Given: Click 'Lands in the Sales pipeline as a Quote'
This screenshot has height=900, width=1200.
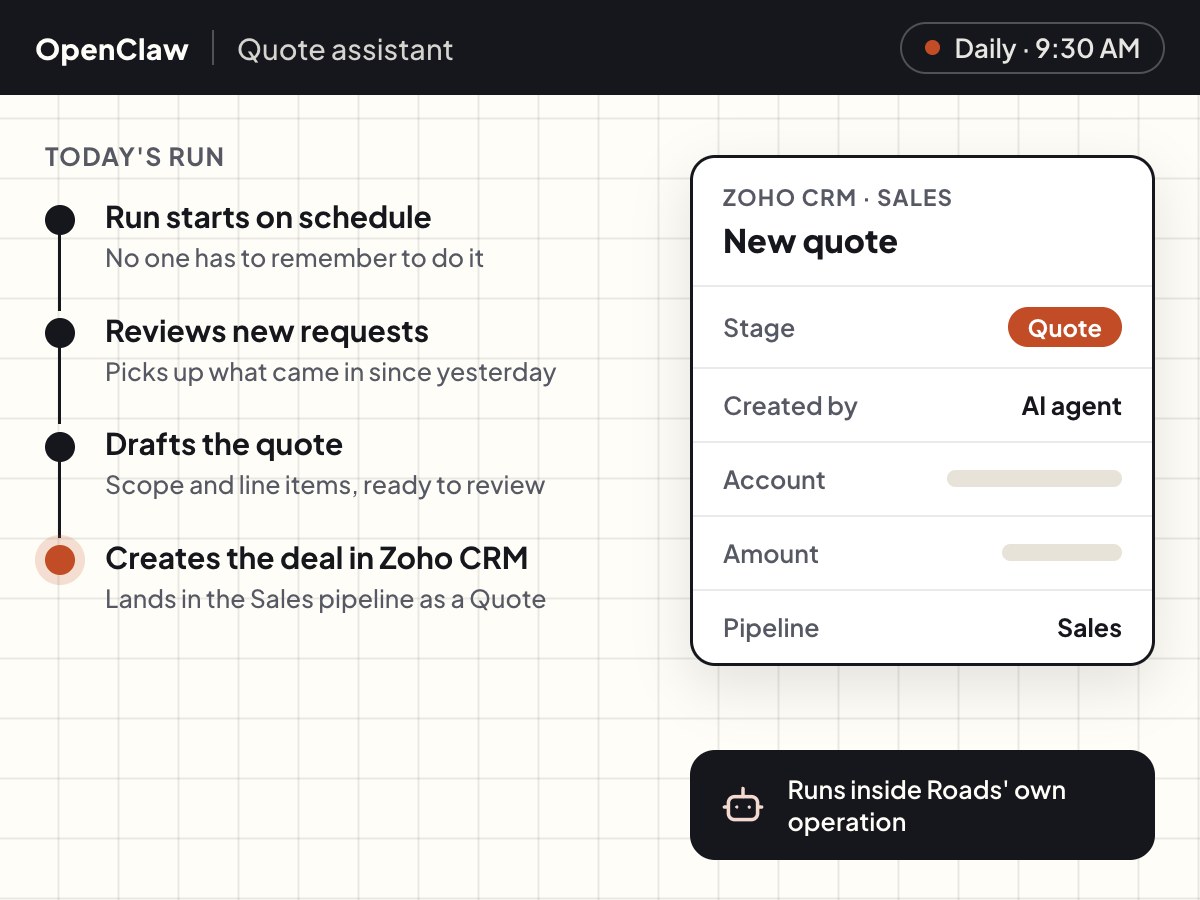Looking at the screenshot, I should (326, 600).
